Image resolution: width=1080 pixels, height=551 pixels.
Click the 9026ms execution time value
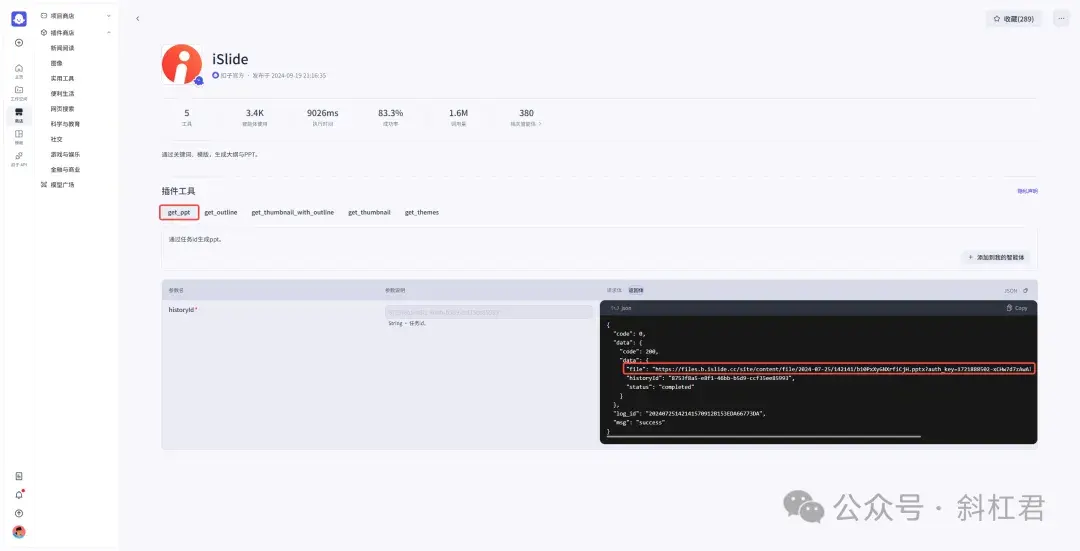click(x=322, y=113)
